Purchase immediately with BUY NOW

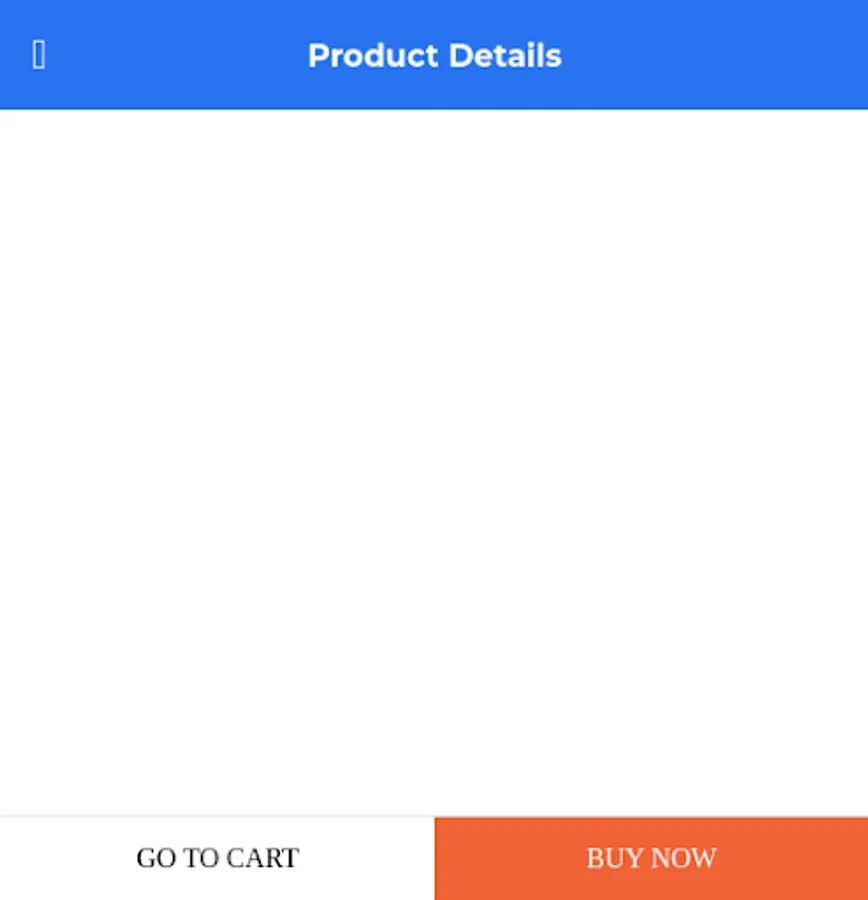point(651,858)
